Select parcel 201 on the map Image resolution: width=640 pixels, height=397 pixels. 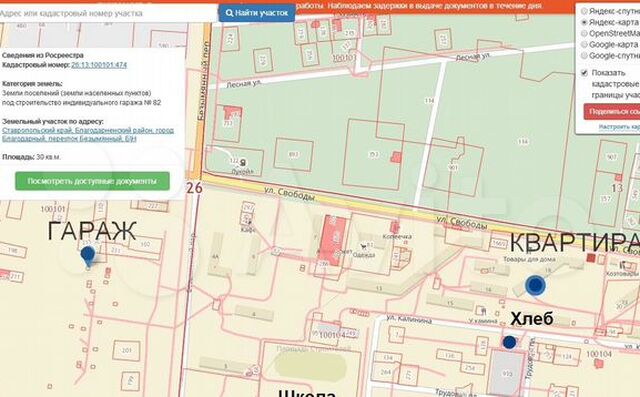(x=127, y=350)
